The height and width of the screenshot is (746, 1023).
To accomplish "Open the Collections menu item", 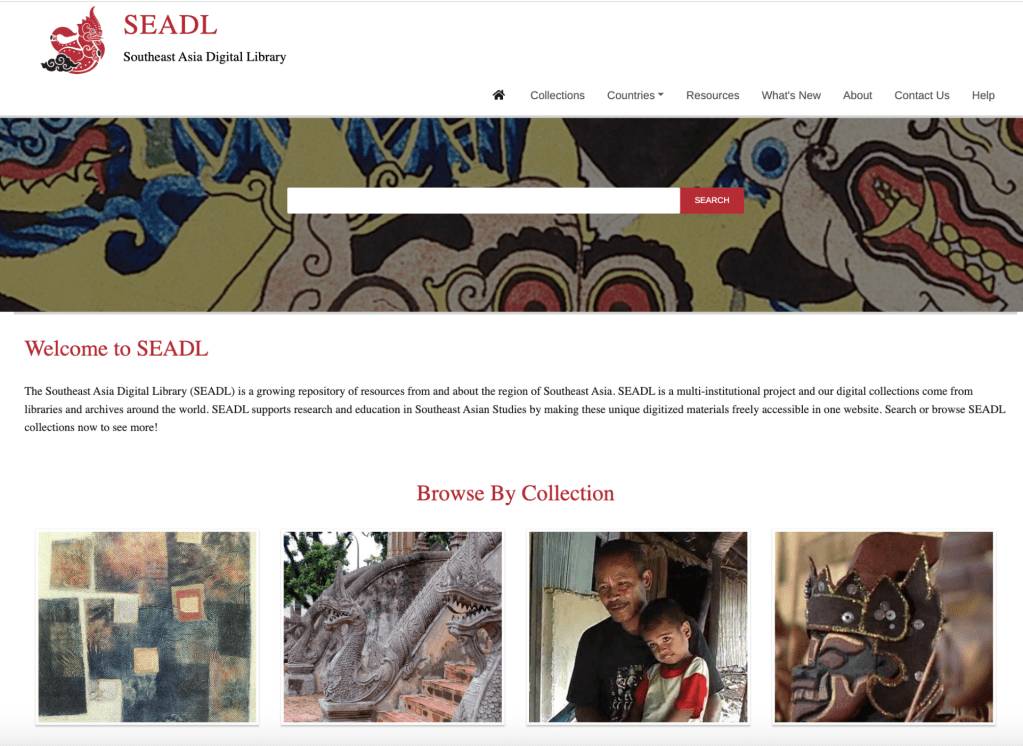I will (x=557, y=95).
